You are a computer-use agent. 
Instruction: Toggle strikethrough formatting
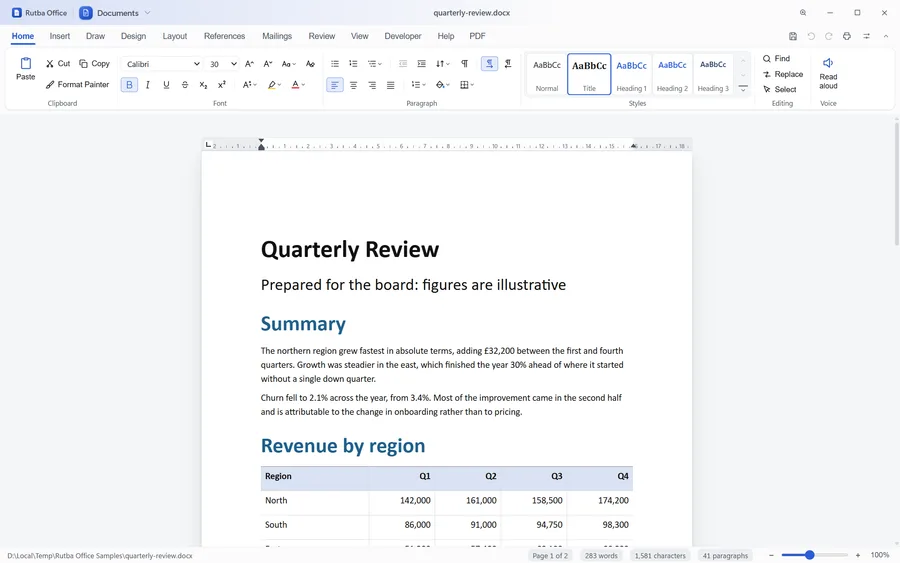pyautogui.click(x=185, y=85)
